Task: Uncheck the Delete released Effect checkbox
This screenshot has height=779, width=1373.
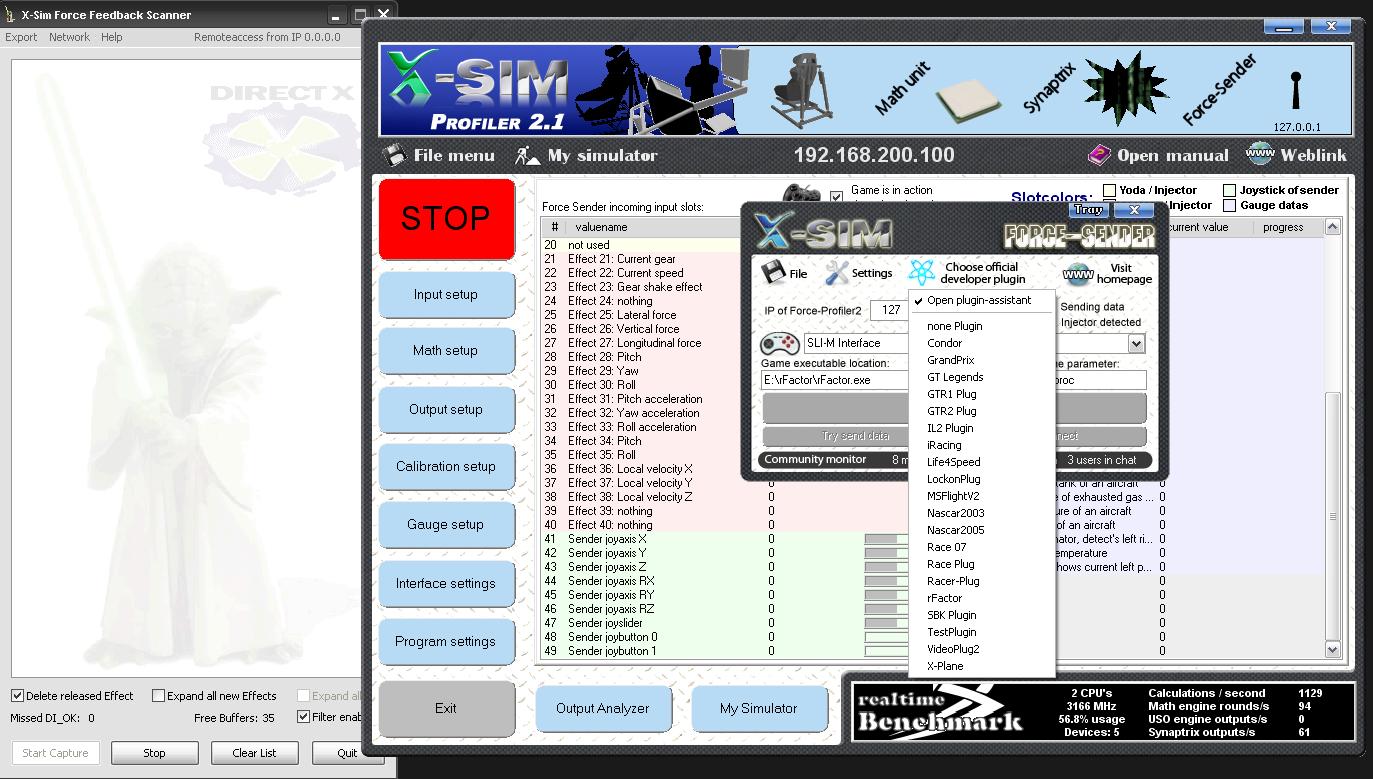Action: (x=16, y=695)
